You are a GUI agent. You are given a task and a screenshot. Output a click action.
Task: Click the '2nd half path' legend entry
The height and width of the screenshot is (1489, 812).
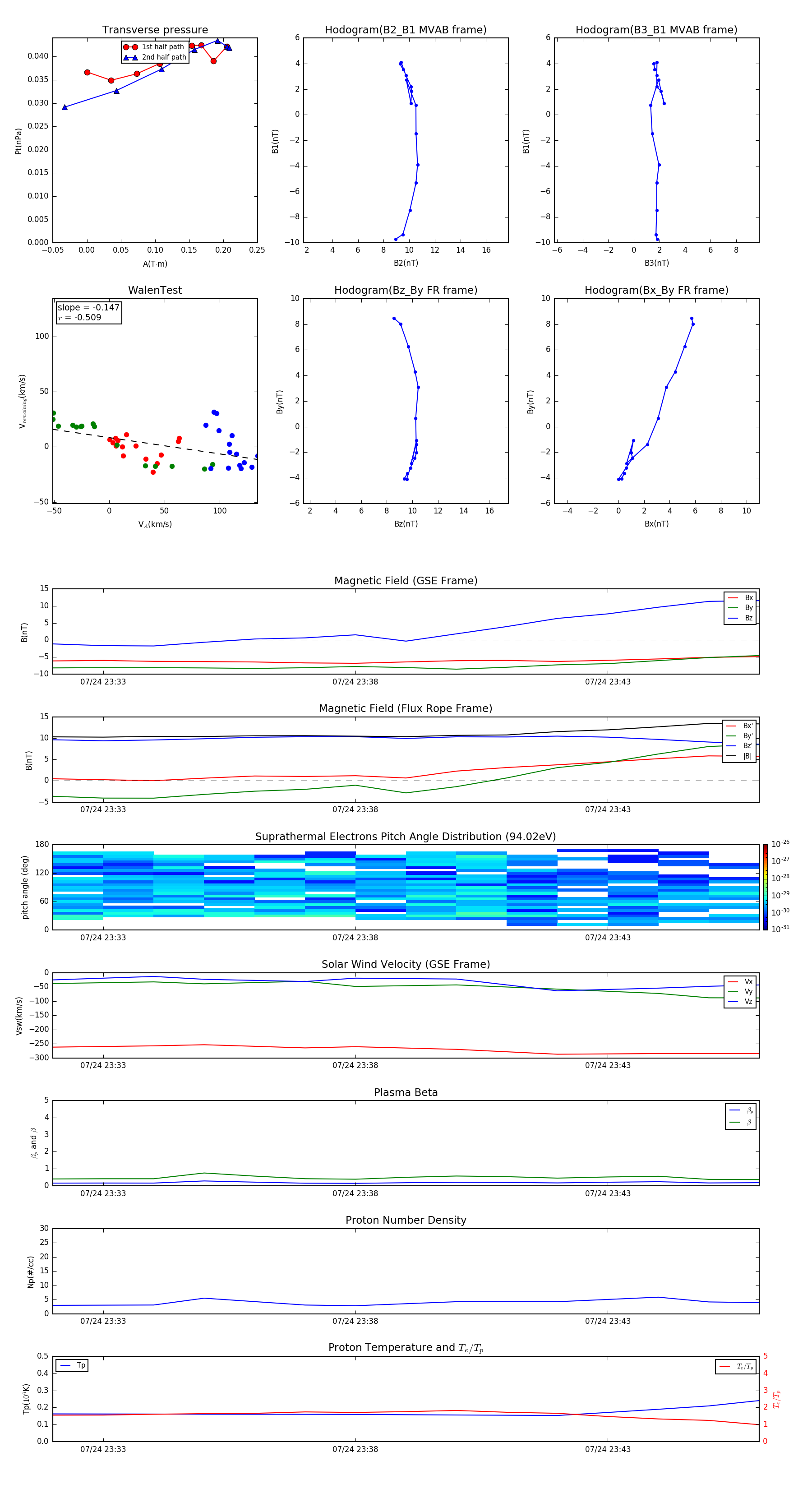(155, 57)
